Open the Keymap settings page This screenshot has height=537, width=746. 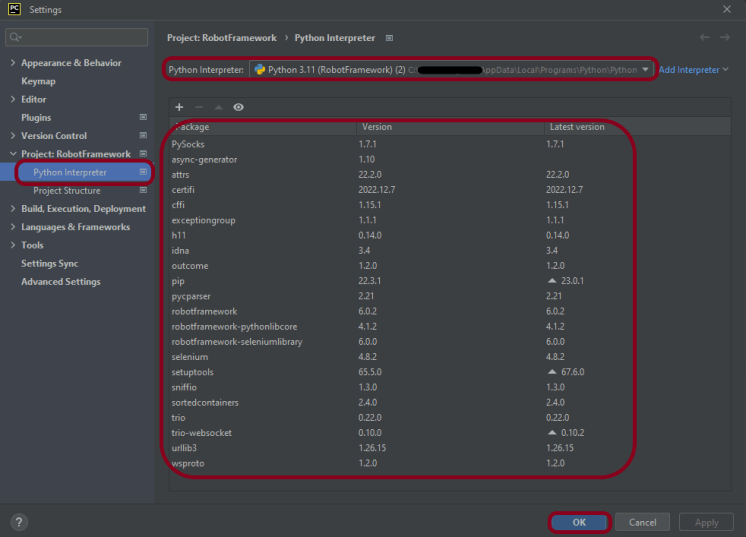[38, 81]
